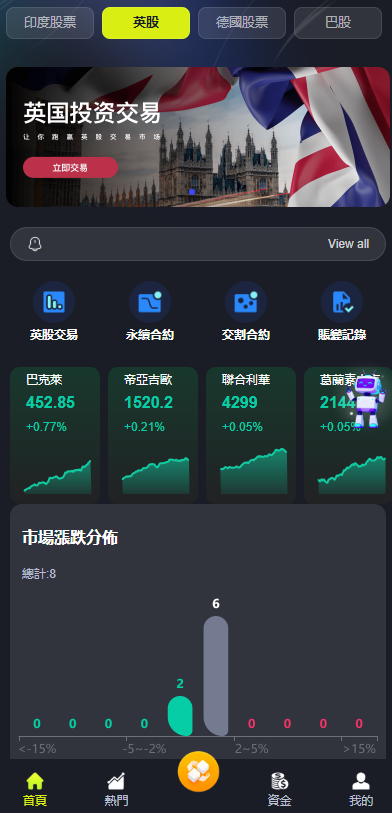Click the <-15% axis label
Screen dimensions: 392x813
37,749
